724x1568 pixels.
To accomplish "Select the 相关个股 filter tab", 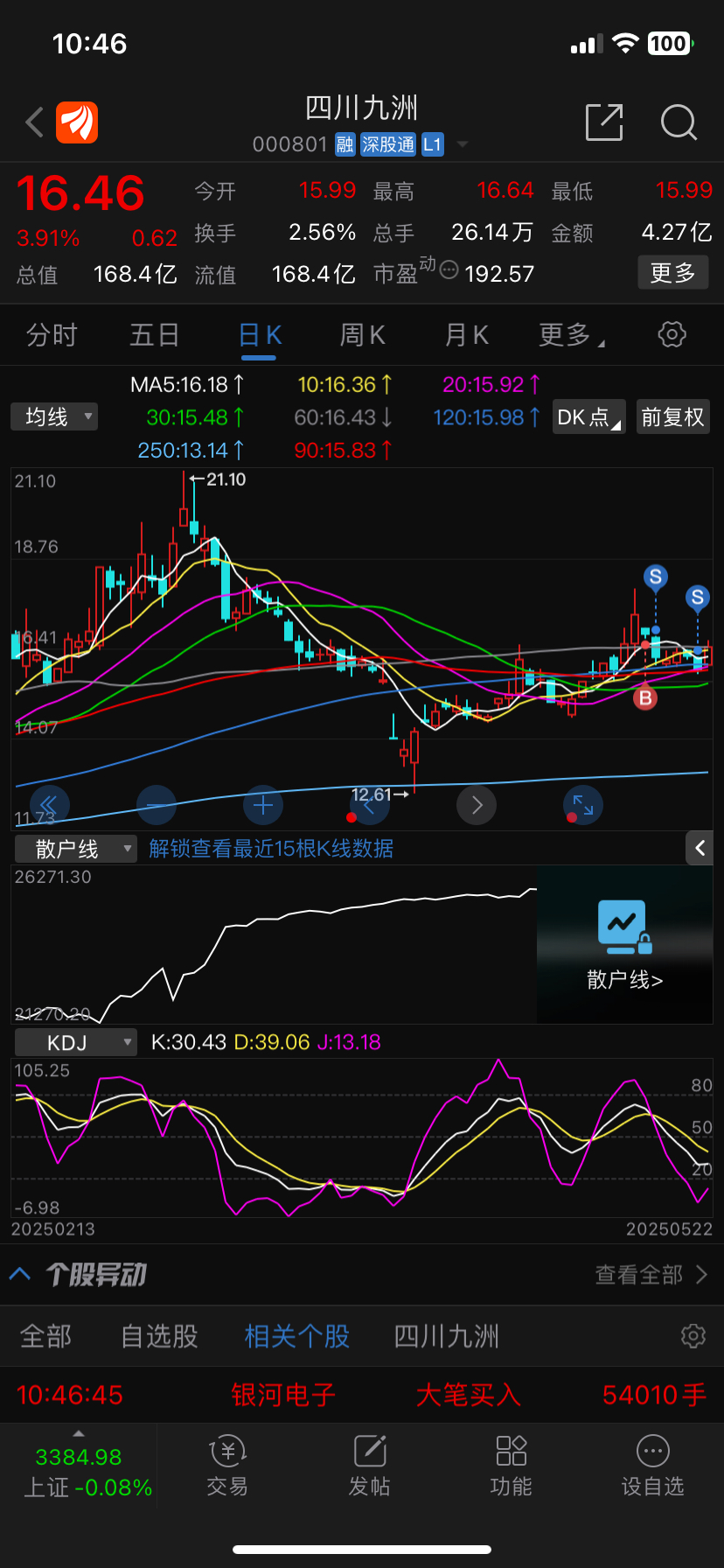I will 297,1336.
